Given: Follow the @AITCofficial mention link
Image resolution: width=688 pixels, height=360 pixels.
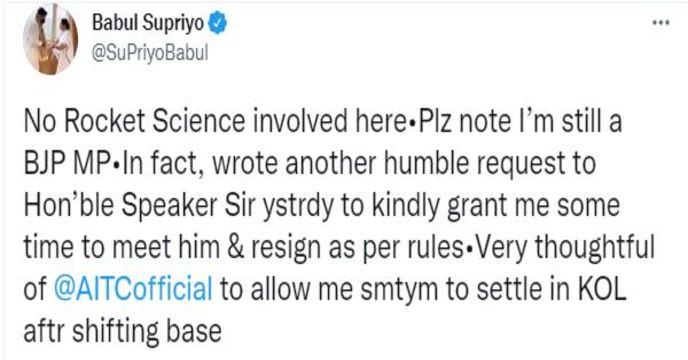Looking at the screenshot, I should pyautogui.click(x=133, y=290).
